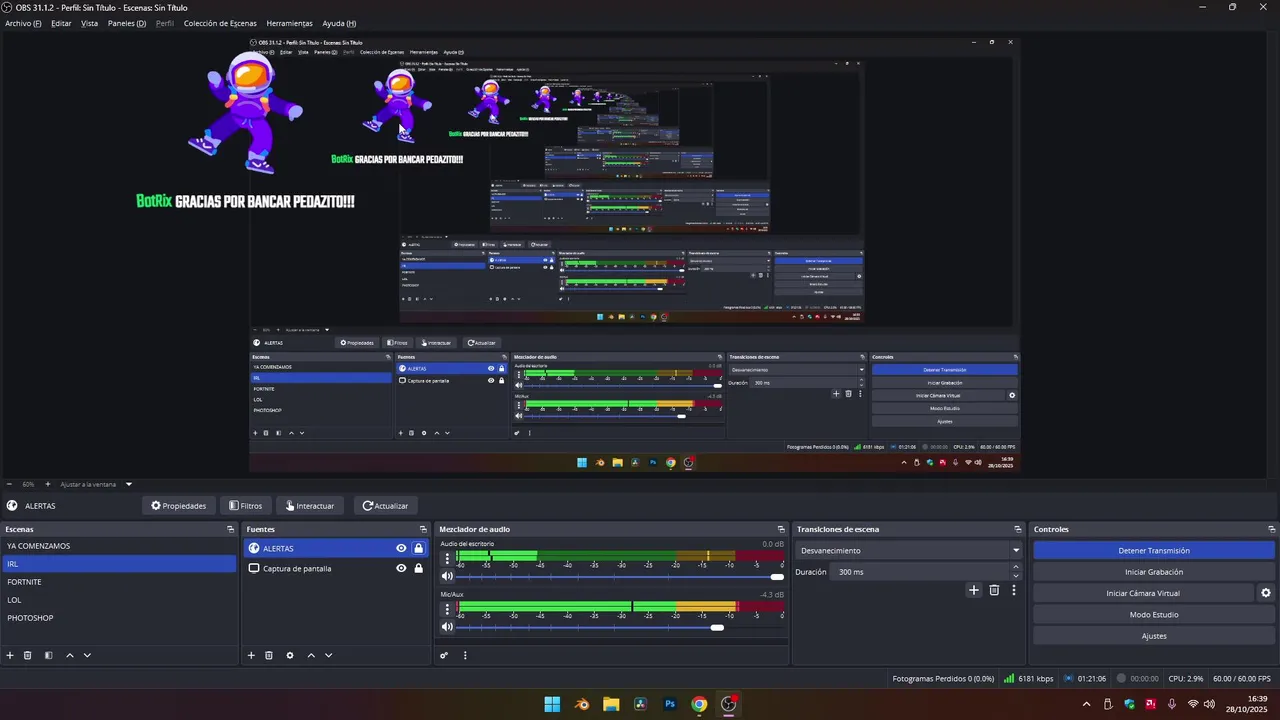Open source properties gear in Fuentes toolbar

point(290,655)
